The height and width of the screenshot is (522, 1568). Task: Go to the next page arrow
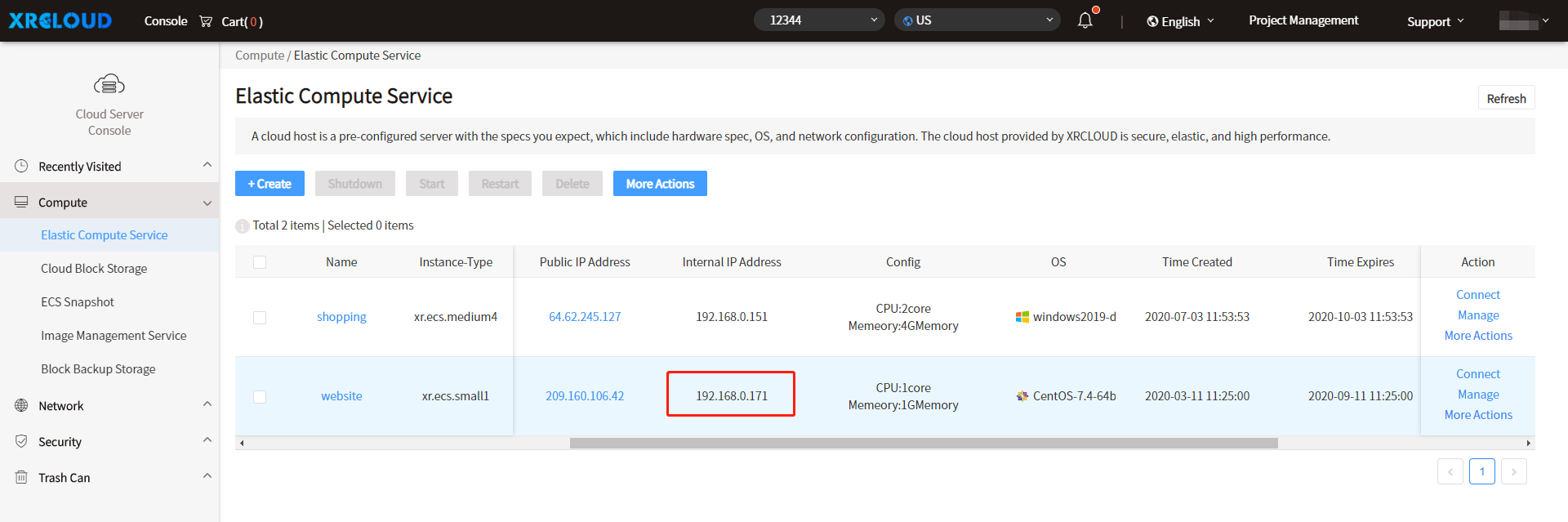(1514, 471)
